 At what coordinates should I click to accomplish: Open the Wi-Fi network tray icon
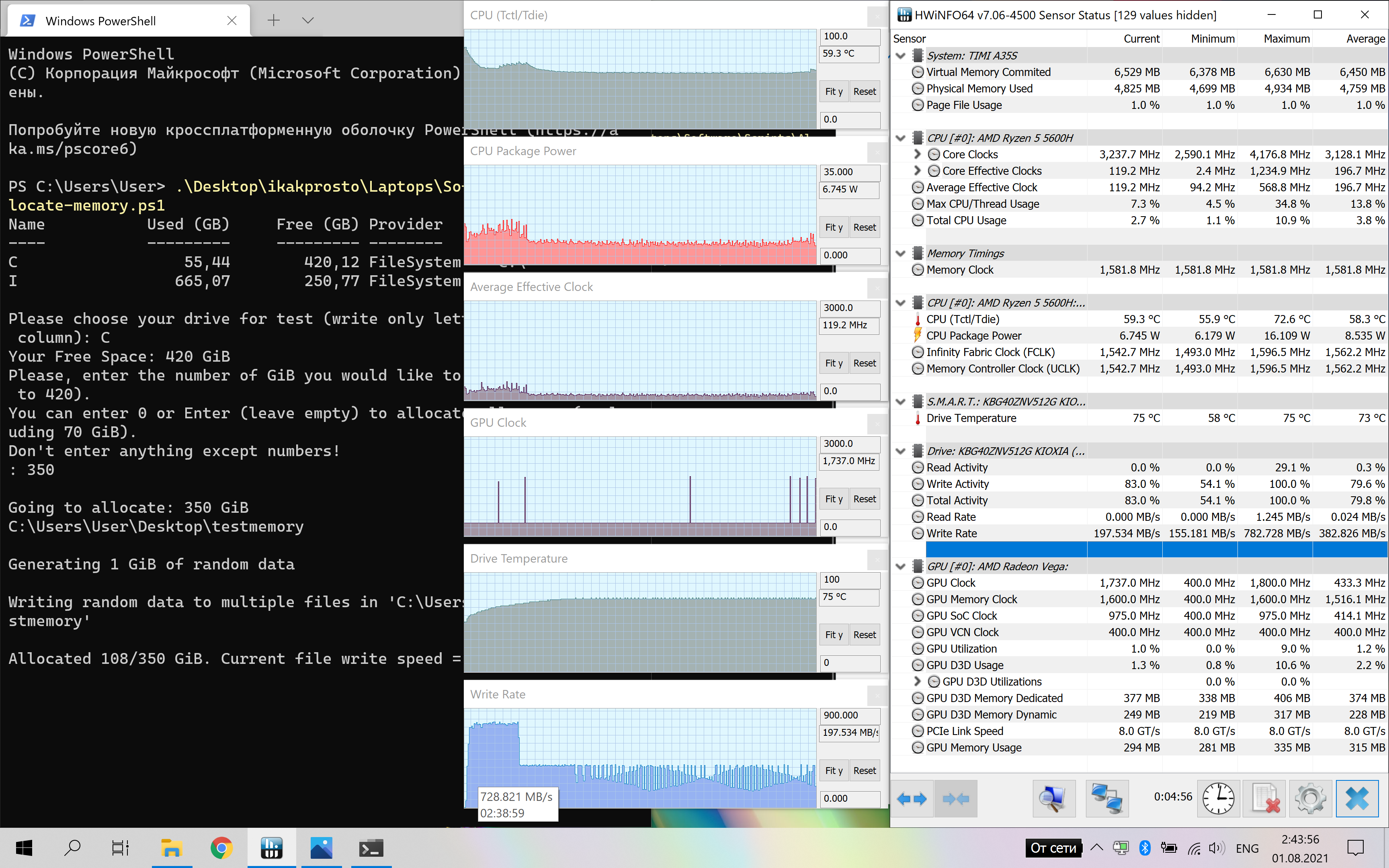1194,848
